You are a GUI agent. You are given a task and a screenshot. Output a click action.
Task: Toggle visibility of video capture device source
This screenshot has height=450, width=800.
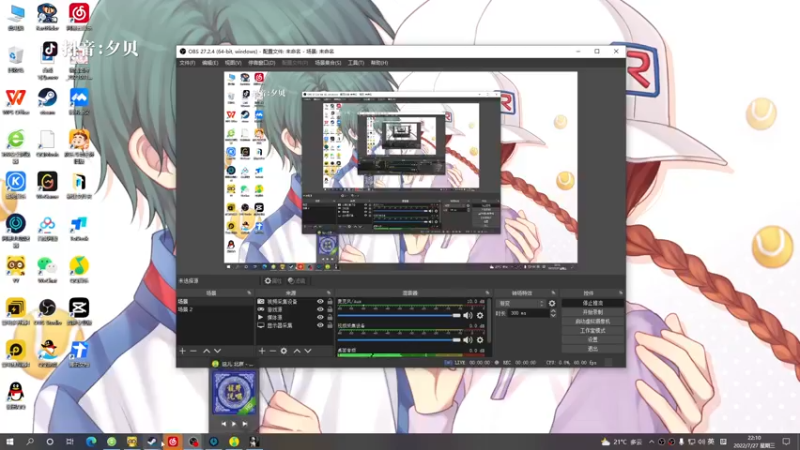click(320, 302)
